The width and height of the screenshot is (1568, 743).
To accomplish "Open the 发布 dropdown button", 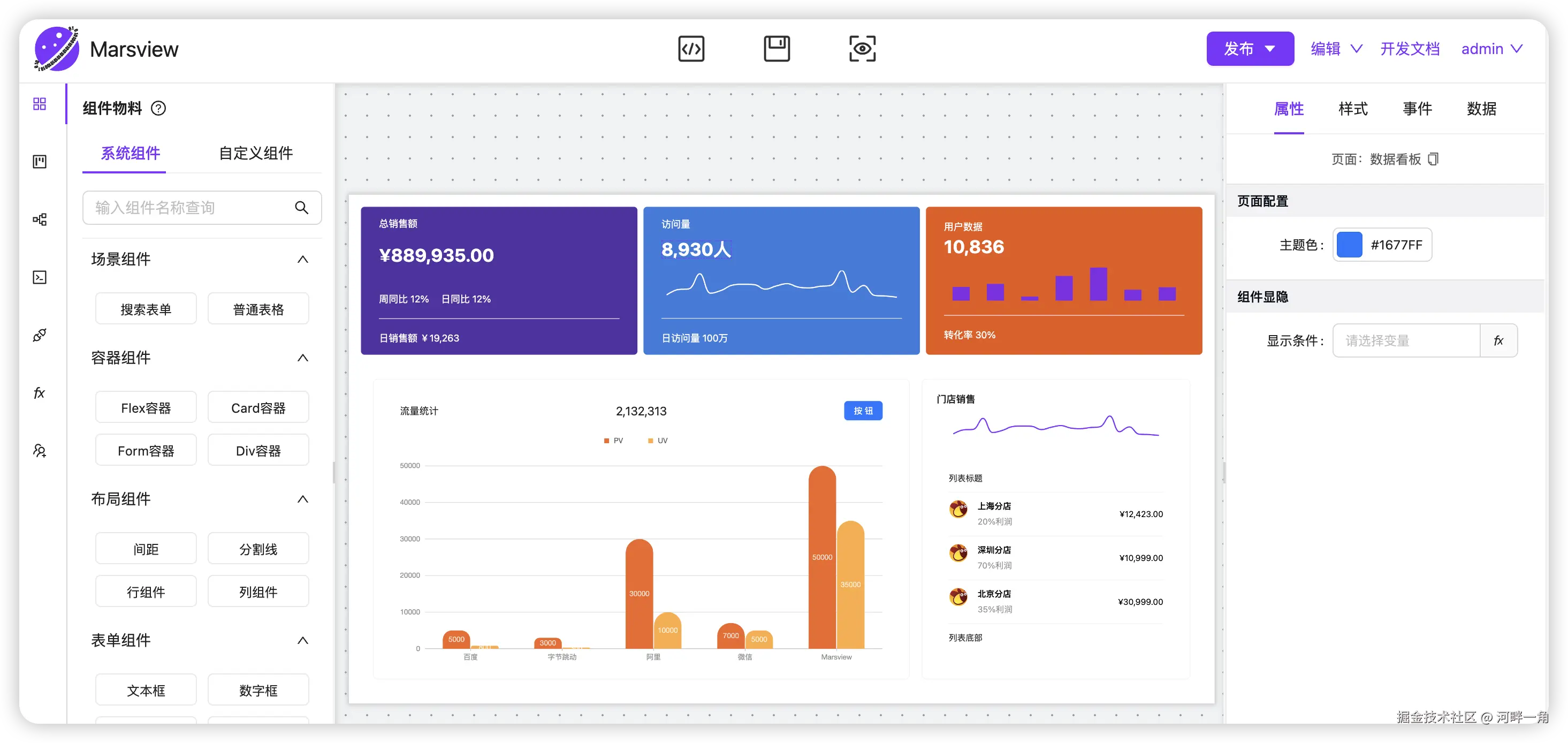I will click(1250, 49).
